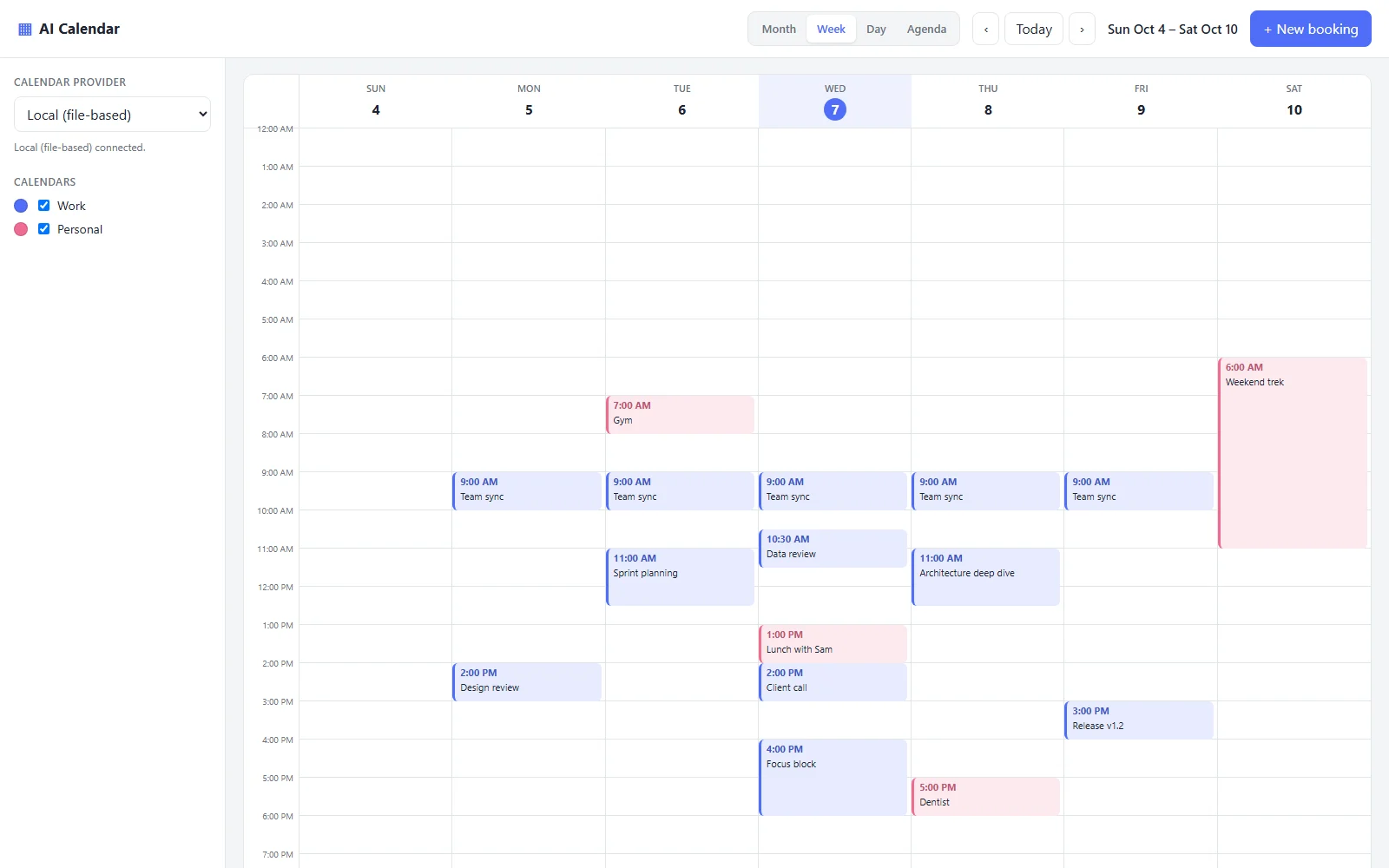This screenshot has height=868, width=1389.
Task: Go to the next week arrow
Action: tap(1082, 29)
